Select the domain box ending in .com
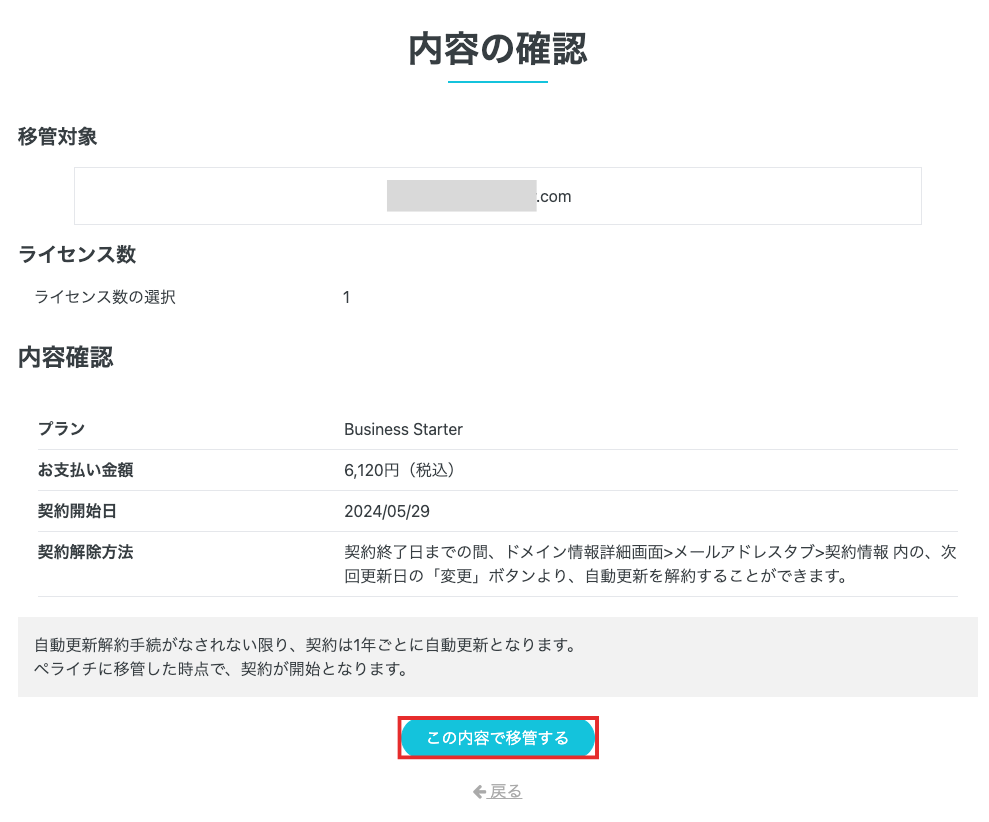The image size is (989, 822). pos(498,196)
